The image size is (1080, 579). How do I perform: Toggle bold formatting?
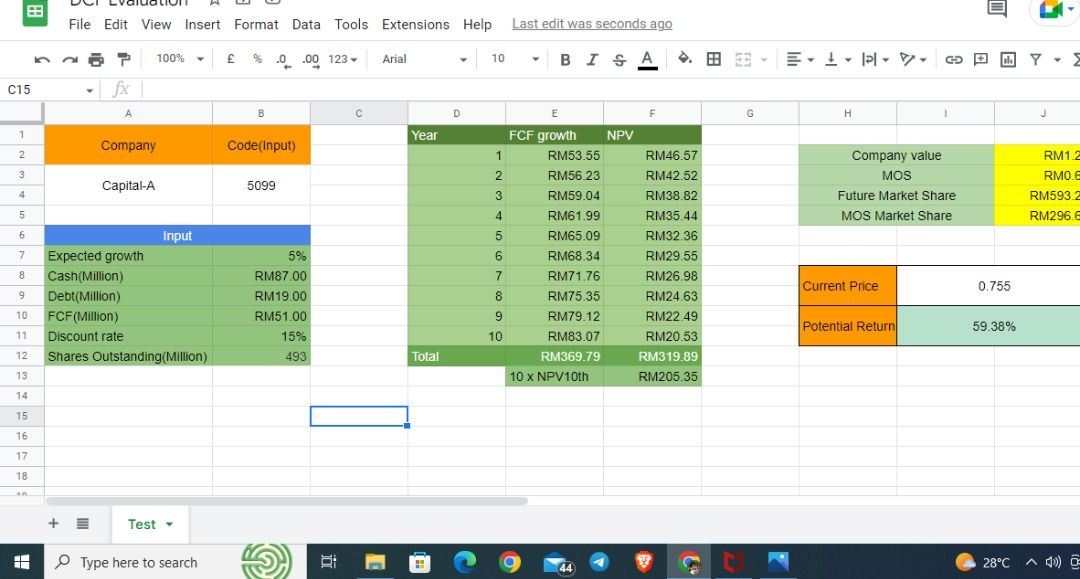point(565,60)
